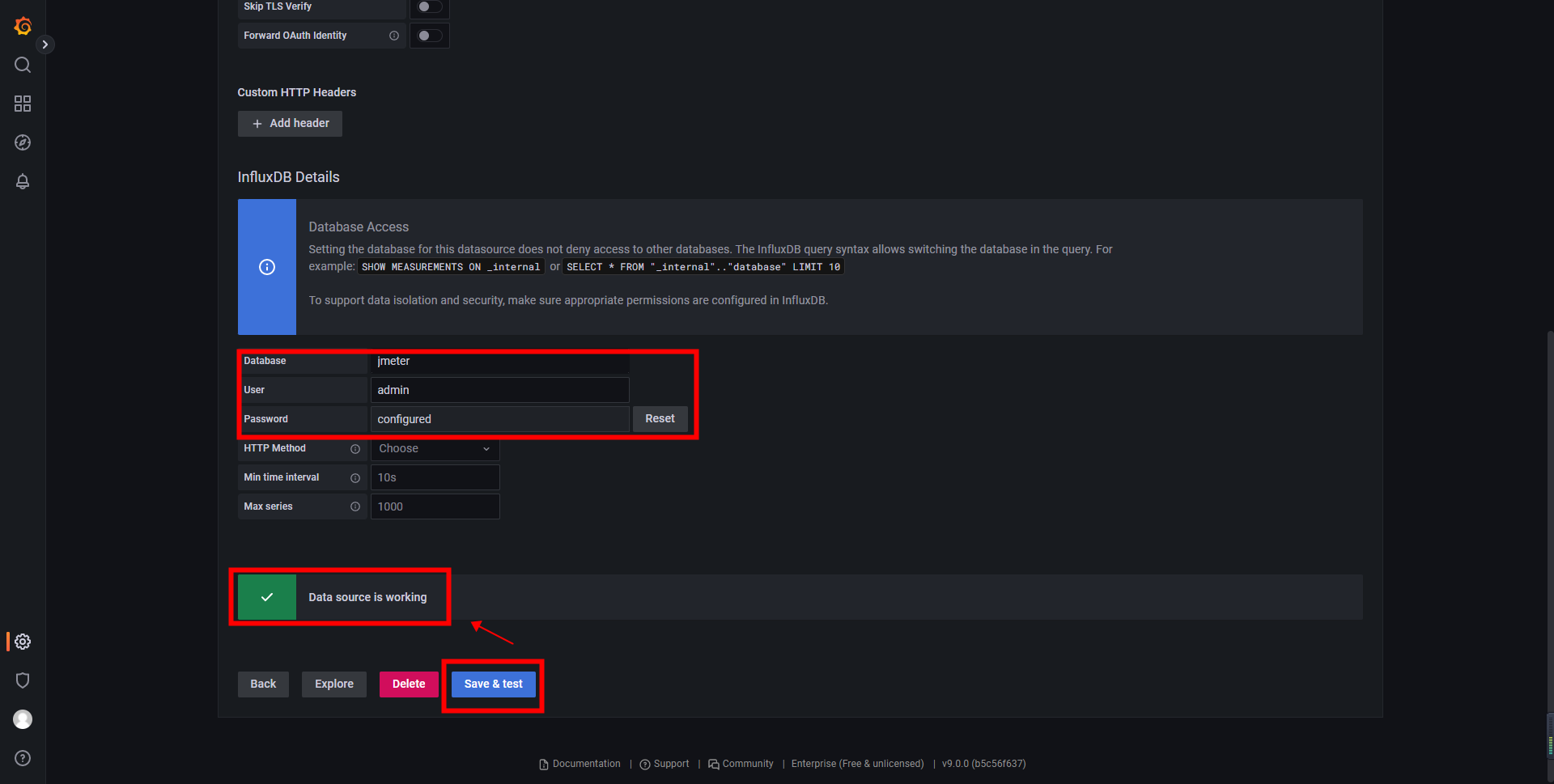Screen dimensions: 1554x784
Task: Open the Explore compass icon
Action: click(x=23, y=142)
